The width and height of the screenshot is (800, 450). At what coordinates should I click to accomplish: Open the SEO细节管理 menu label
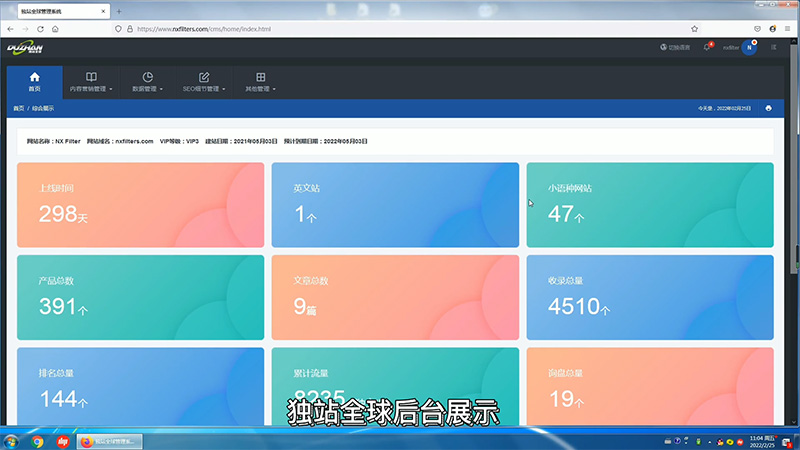[201, 89]
